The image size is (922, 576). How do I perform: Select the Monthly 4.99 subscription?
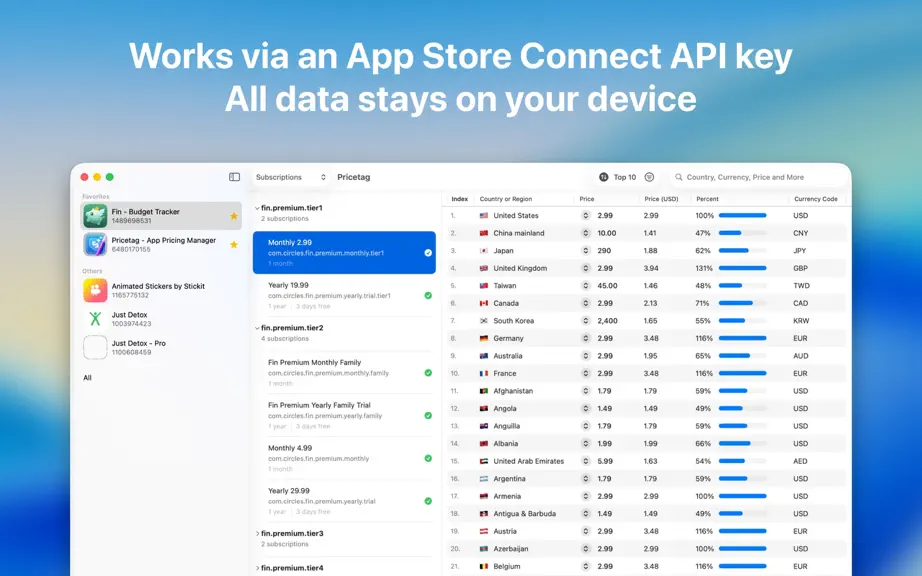[344, 458]
